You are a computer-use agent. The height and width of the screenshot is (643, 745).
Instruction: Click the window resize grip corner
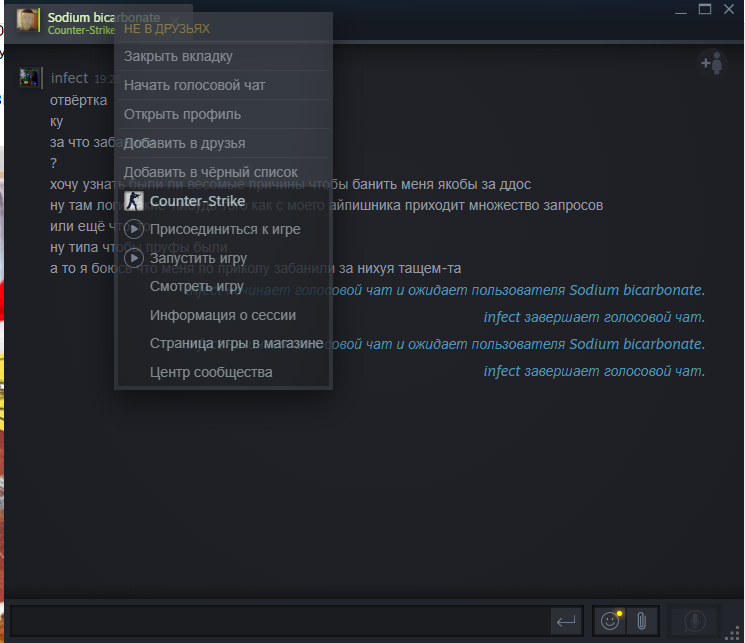tap(734, 633)
